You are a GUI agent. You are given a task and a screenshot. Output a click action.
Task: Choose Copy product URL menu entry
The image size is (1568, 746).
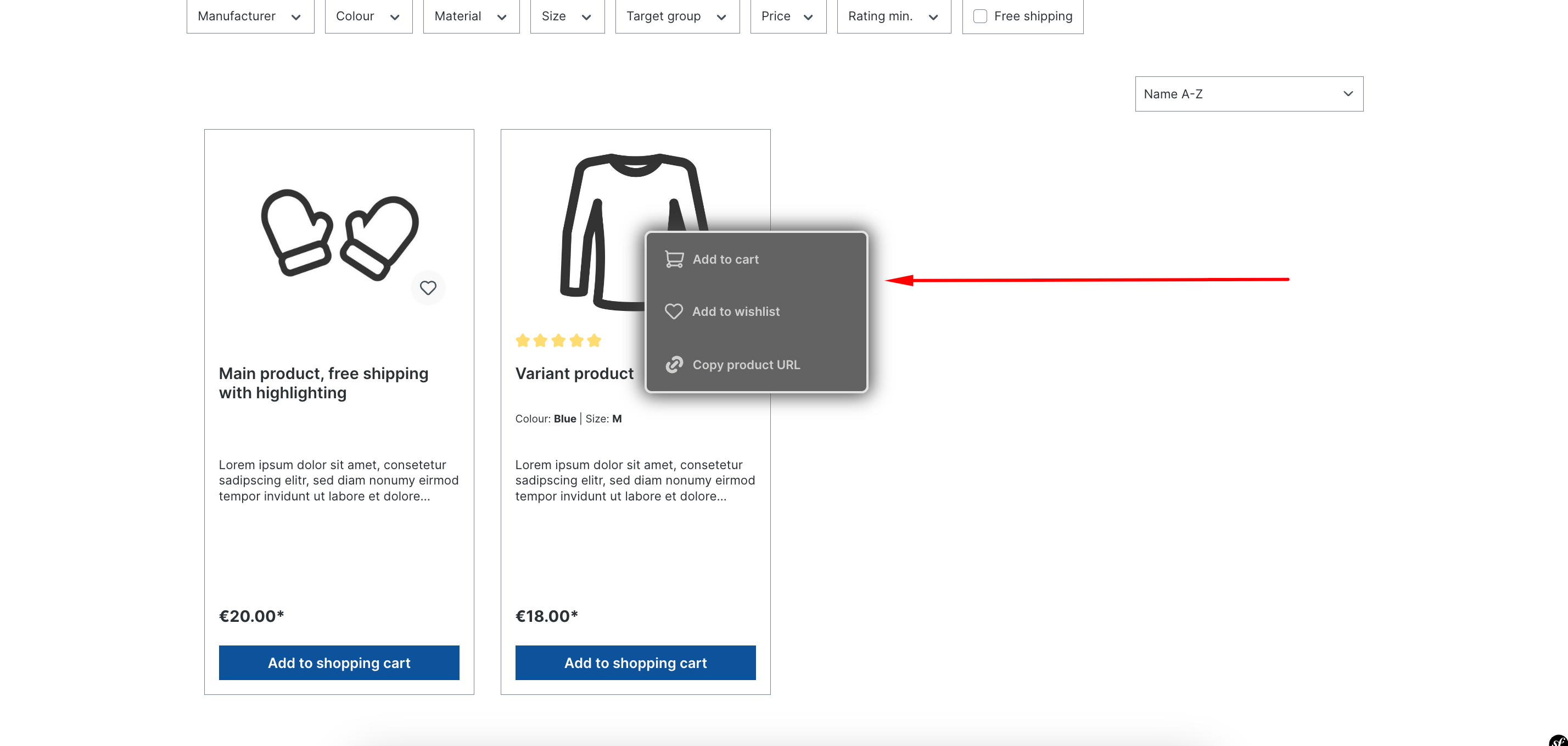756,364
